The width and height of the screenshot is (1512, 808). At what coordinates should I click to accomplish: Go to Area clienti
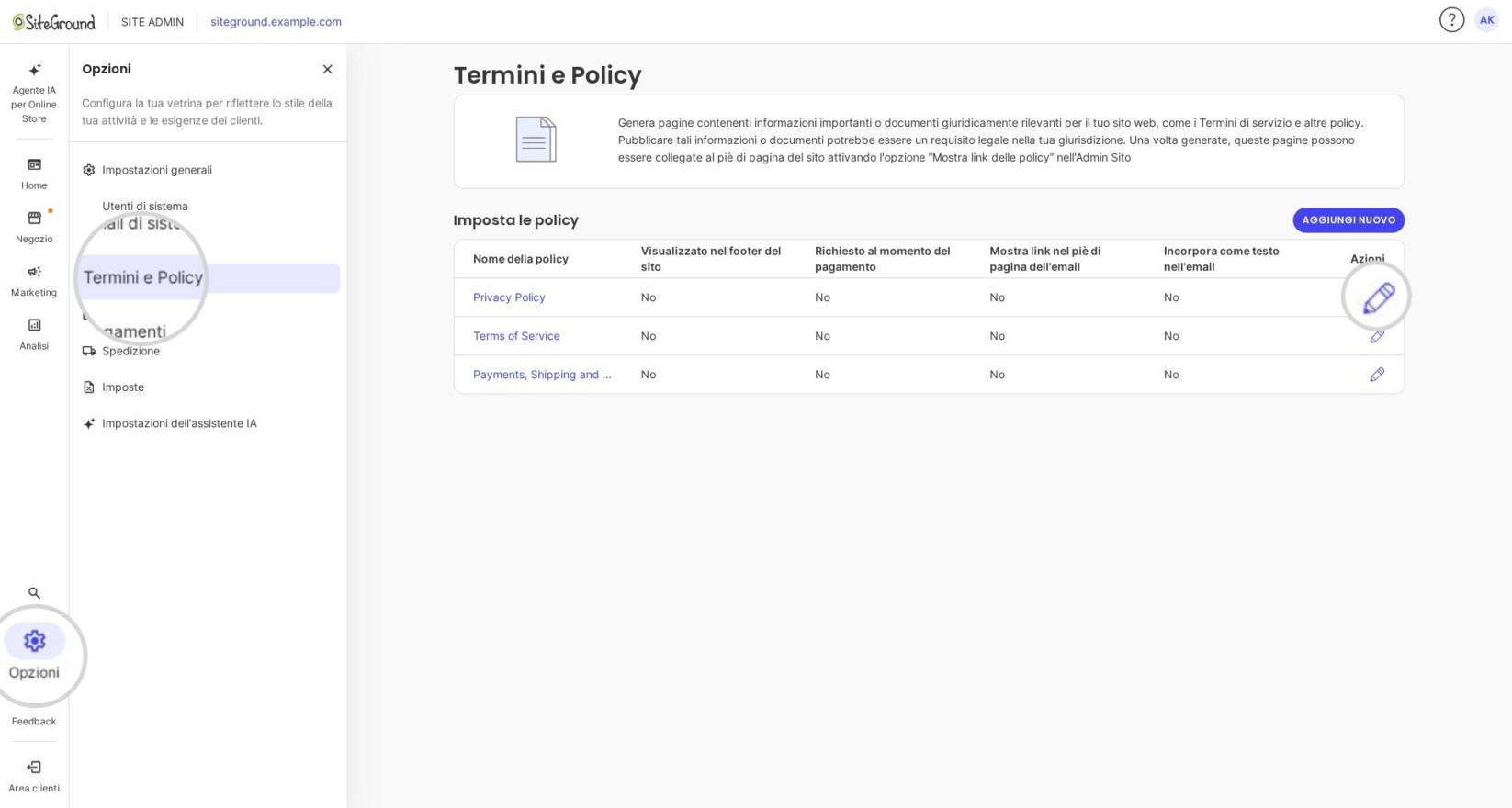pyautogui.click(x=34, y=776)
